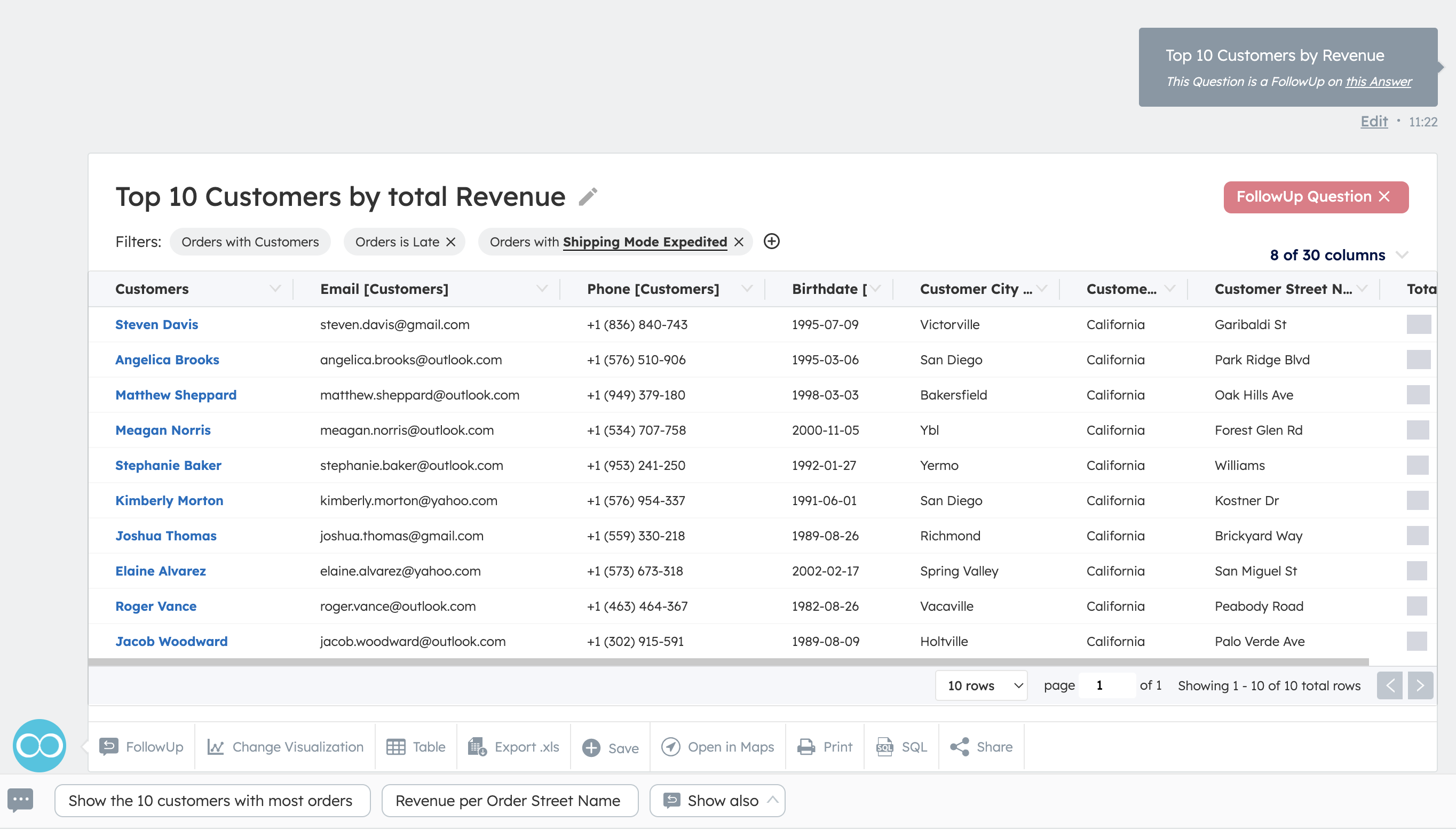Open the SQL view of the query
The width and height of the screenshot is (1456, 830).
[901, 746]
